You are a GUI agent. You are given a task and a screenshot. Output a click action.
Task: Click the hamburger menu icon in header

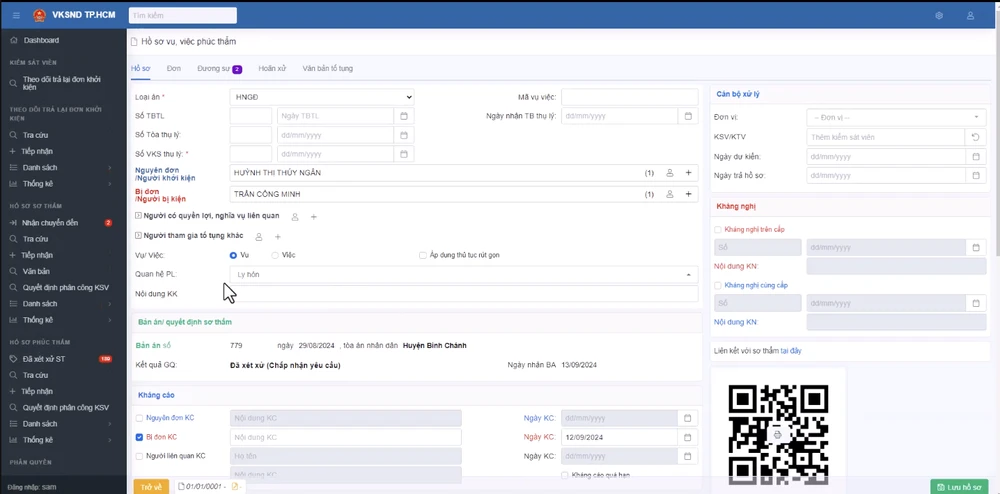[x=16, y=15]
